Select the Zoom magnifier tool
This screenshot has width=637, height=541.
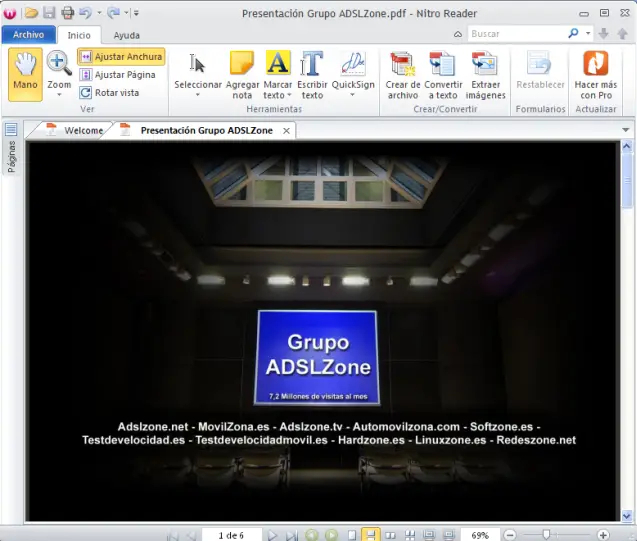click(x=59, y=70)
